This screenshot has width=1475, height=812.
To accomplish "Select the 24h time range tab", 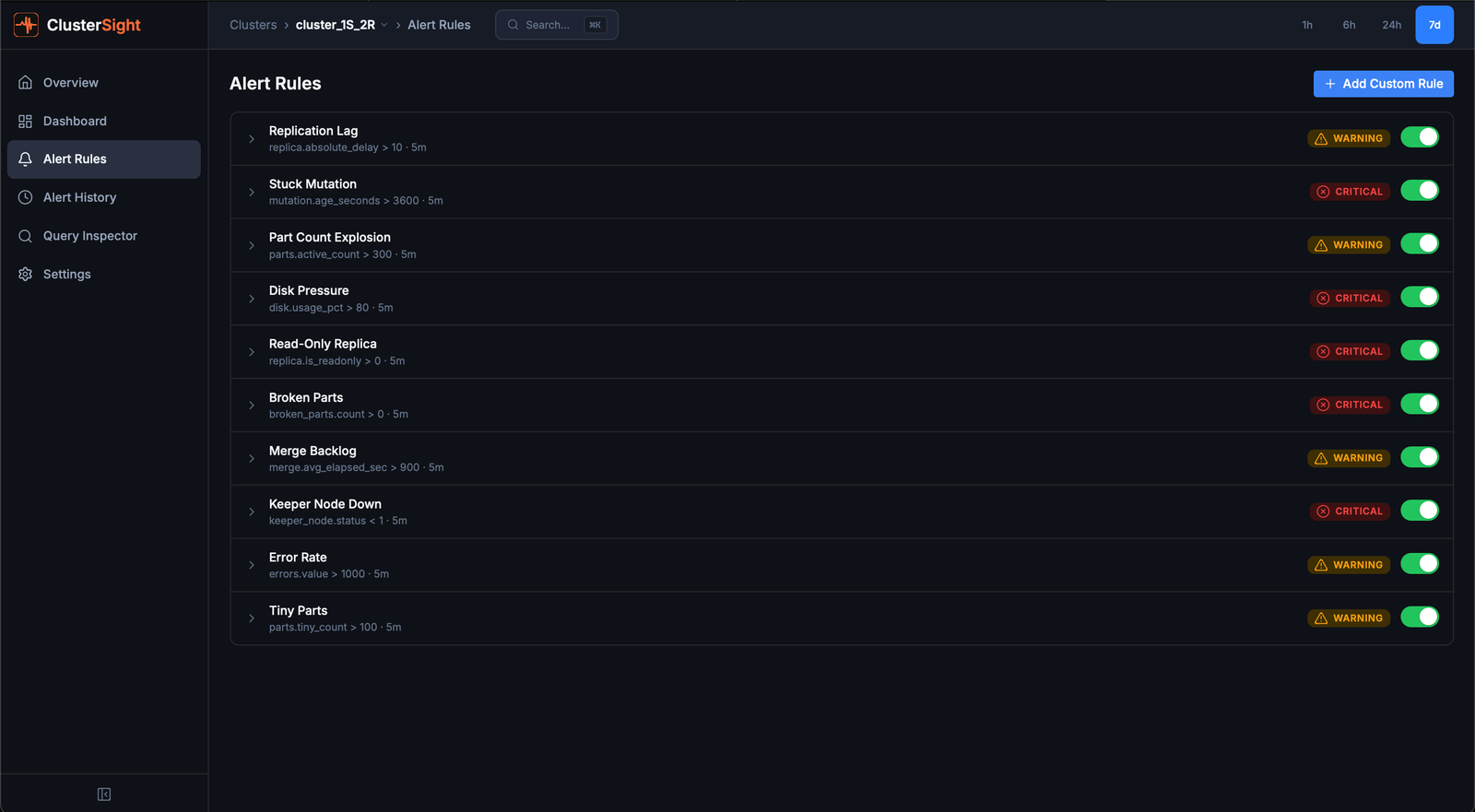I will tap(1391, 25).
